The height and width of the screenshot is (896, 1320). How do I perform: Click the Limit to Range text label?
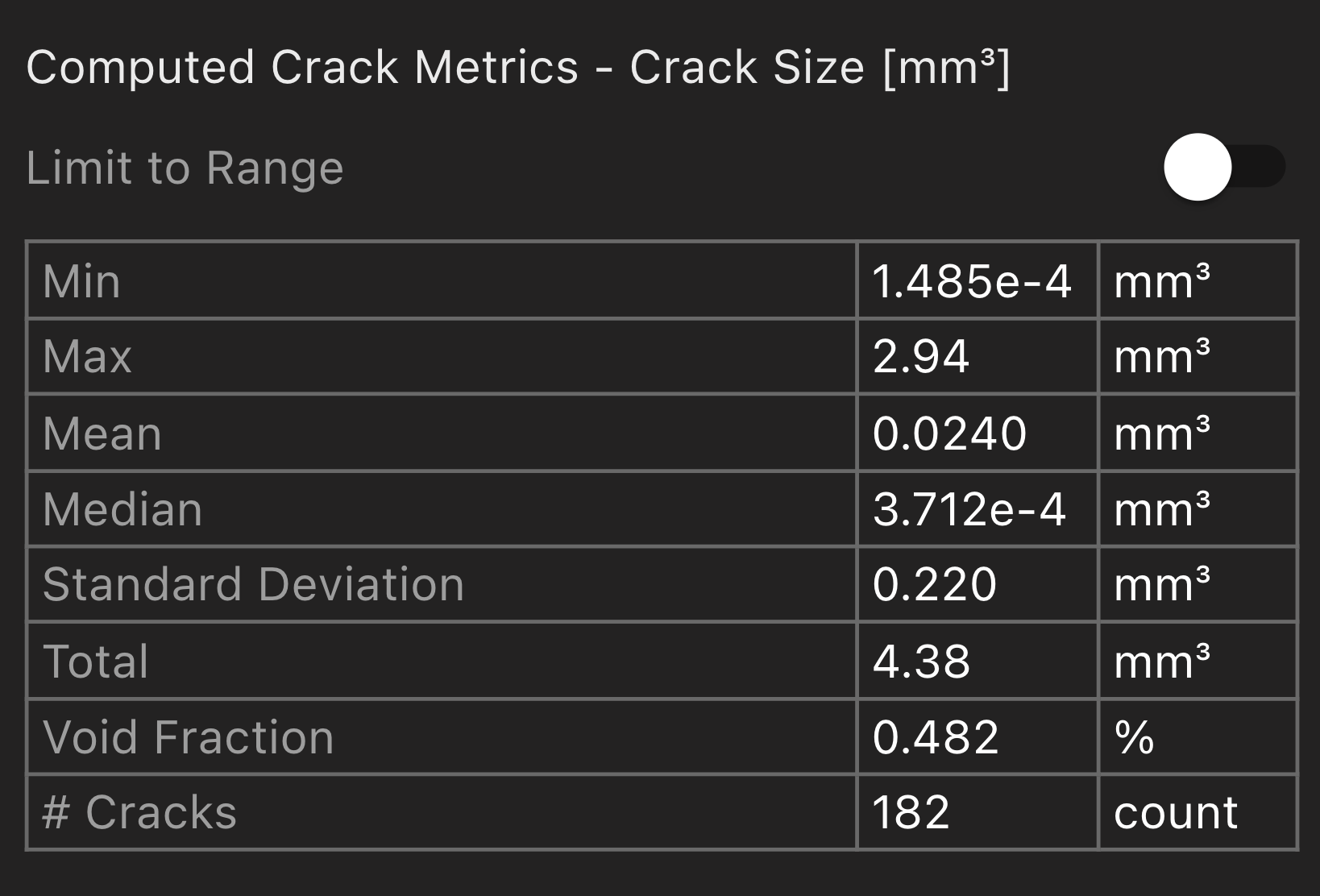[184, 167]
